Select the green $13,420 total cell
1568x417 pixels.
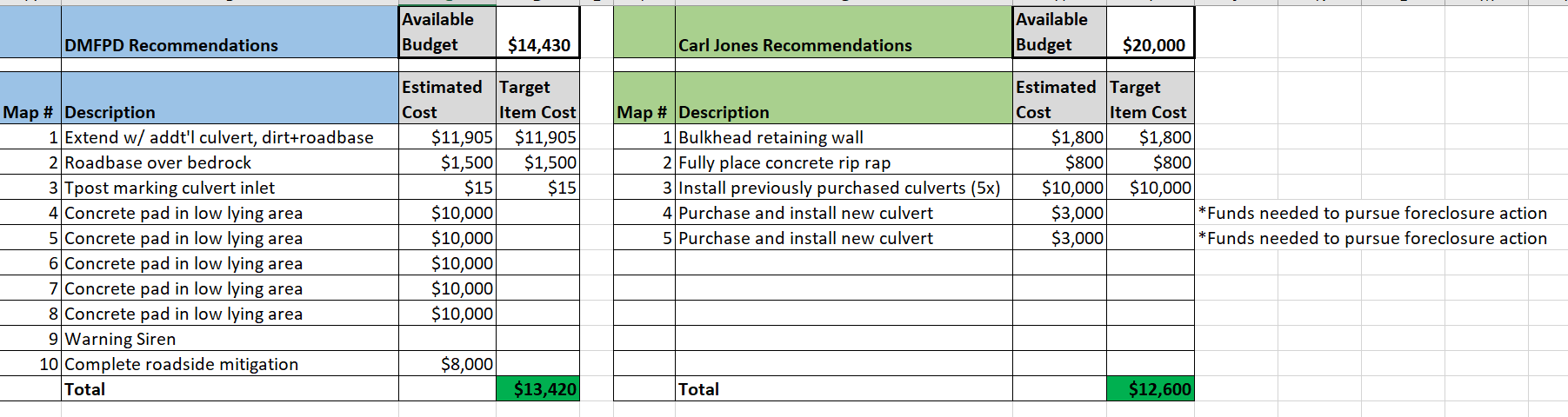tap(538, 389)
